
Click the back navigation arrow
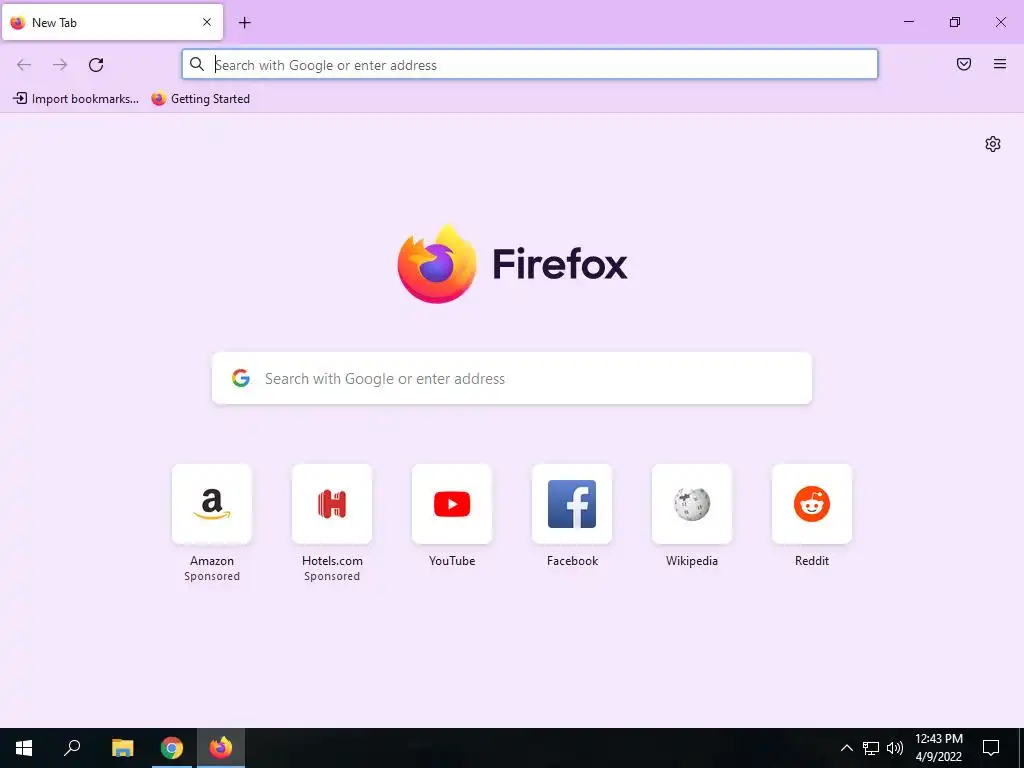pos(24,65)
